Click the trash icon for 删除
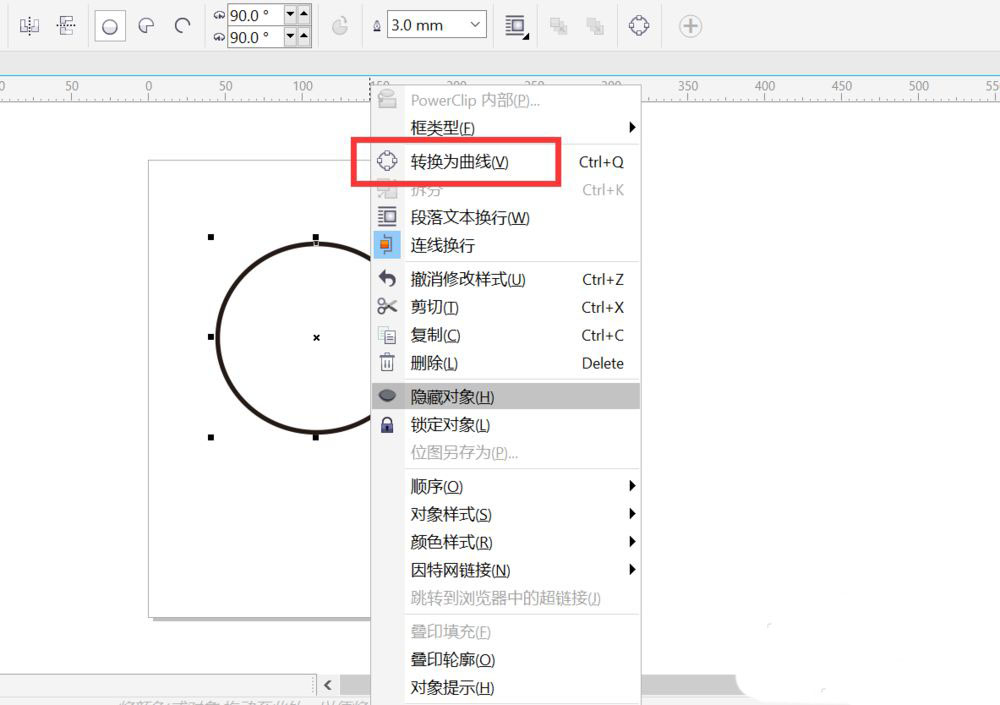 point(387,363)
